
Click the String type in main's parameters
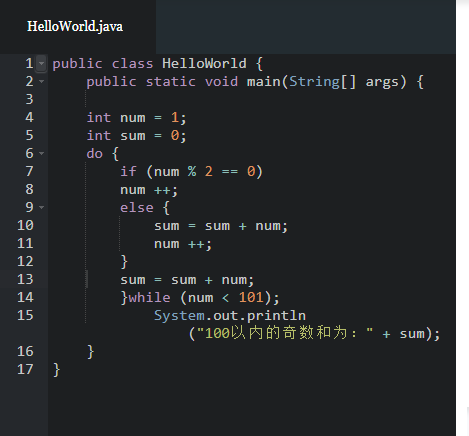point(314,81)
